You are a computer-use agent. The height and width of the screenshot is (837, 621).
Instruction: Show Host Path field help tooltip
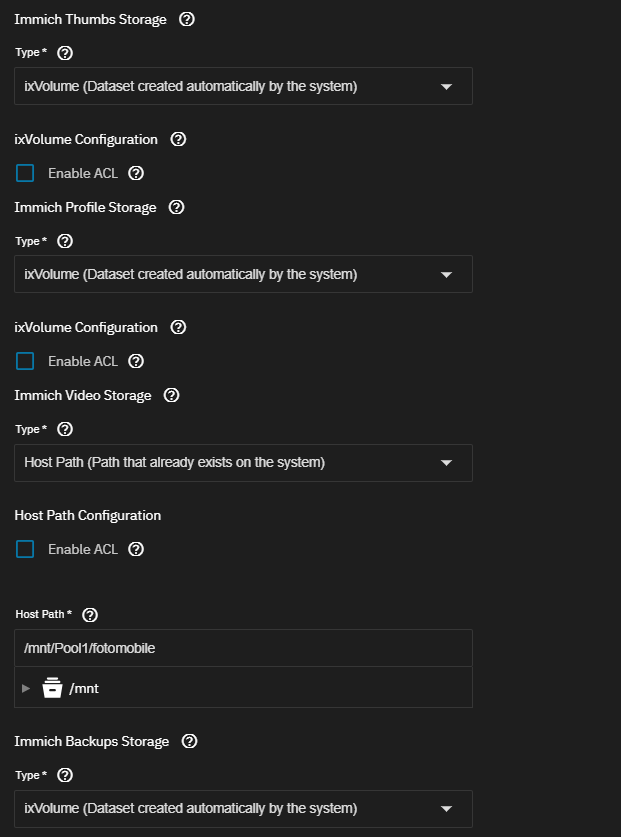[90, 614]
